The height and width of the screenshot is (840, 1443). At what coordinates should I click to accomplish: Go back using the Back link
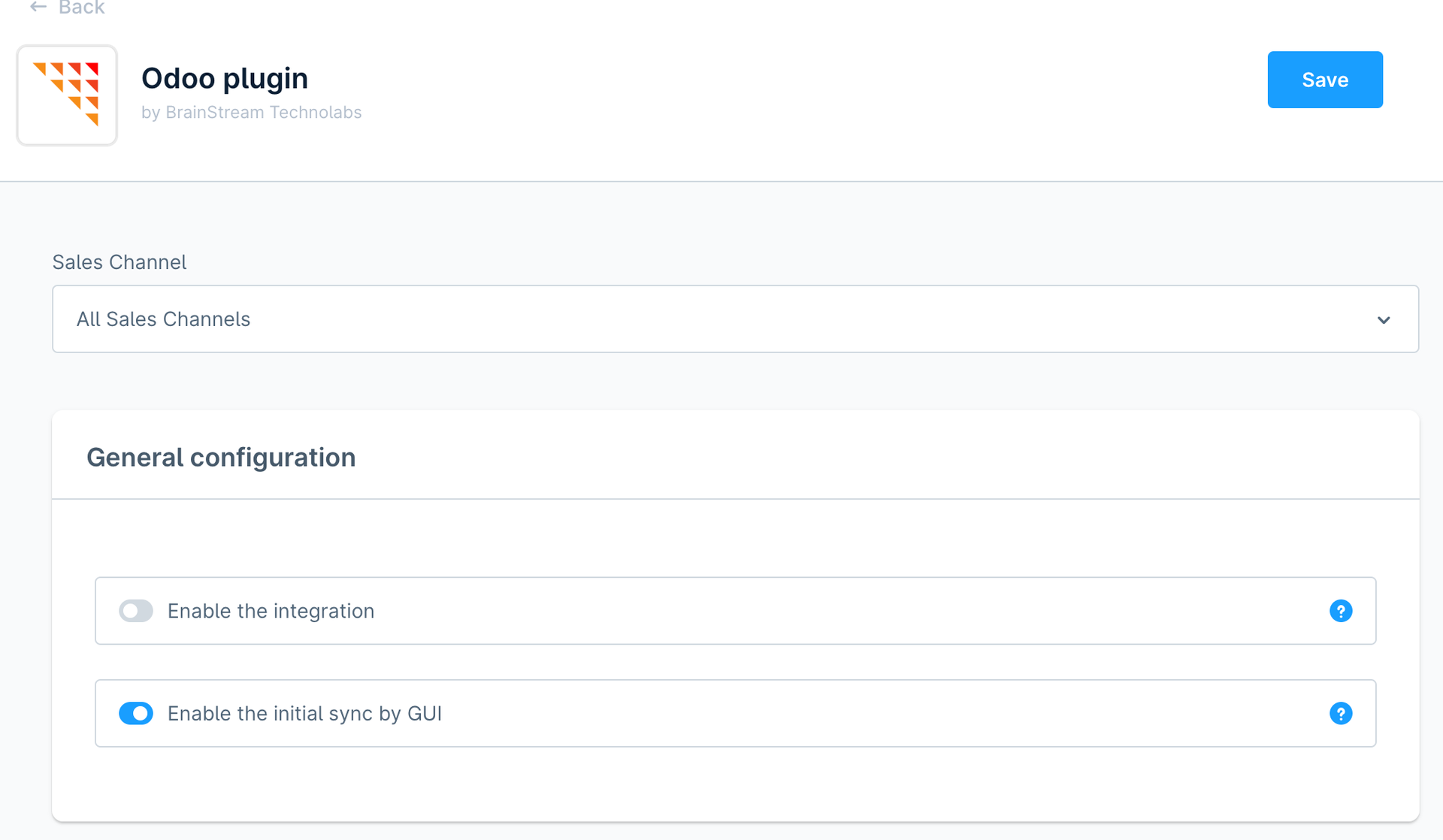point(81,8)
